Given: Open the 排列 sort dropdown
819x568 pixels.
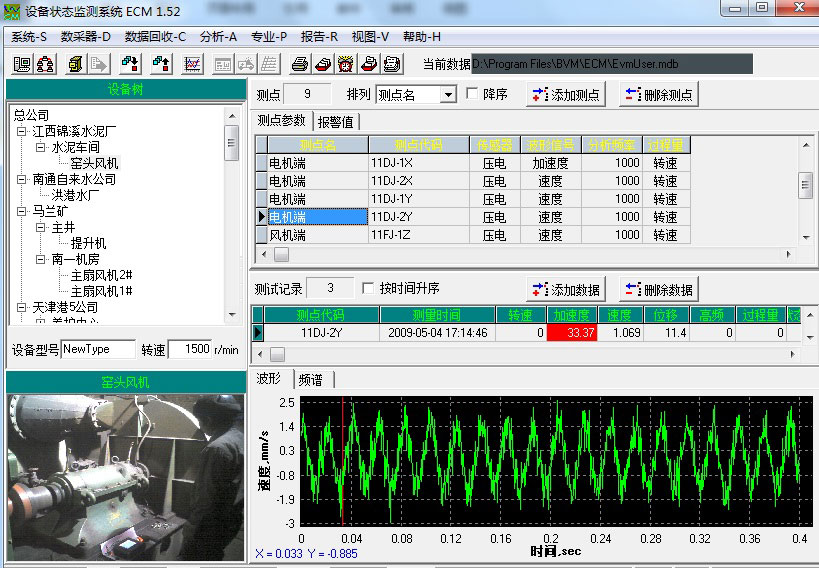Looking at the screenshot, I should (x=447, y=95).
